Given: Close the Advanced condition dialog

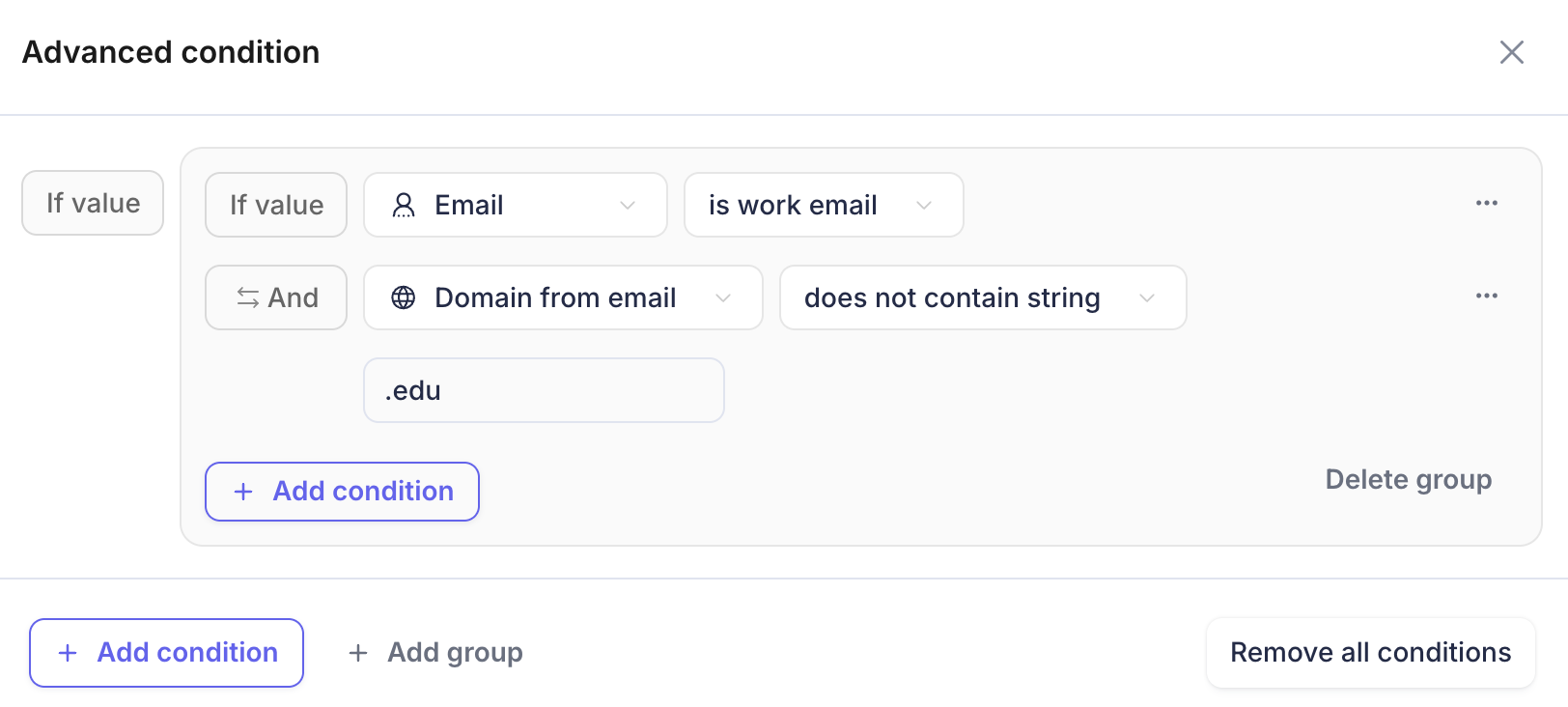Looking at the screenshot, I should click(1511, 52).
